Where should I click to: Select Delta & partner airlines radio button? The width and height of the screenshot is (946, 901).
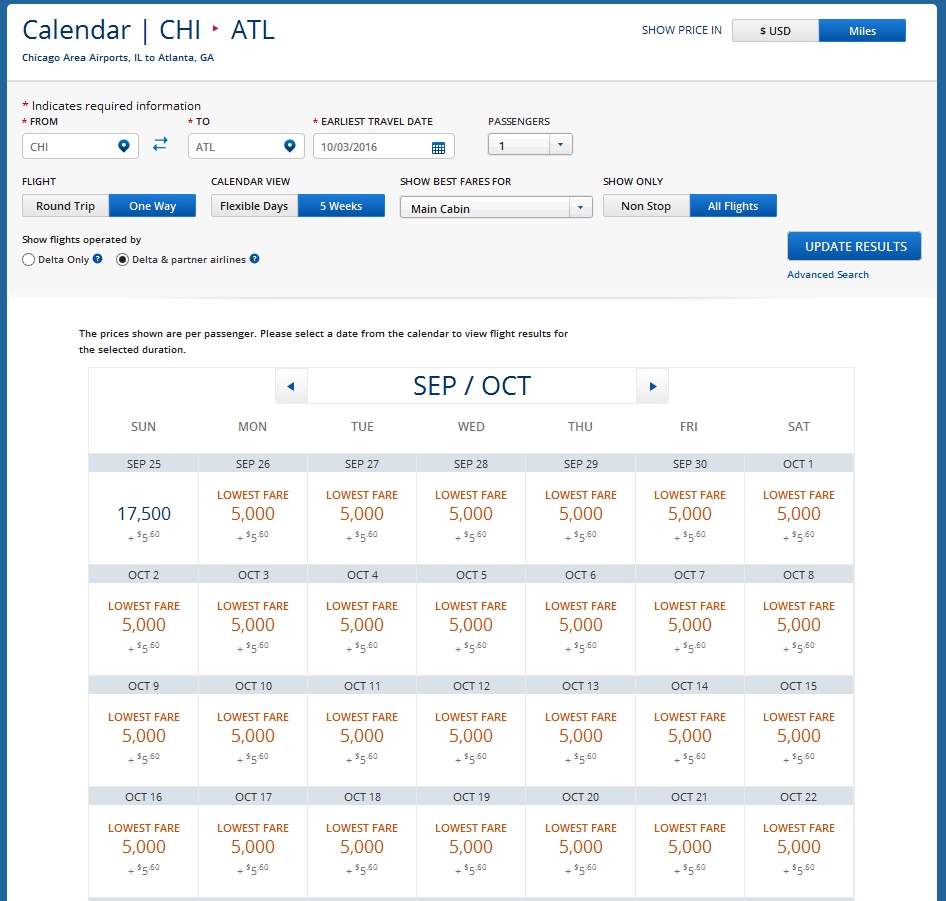point(123,260)
